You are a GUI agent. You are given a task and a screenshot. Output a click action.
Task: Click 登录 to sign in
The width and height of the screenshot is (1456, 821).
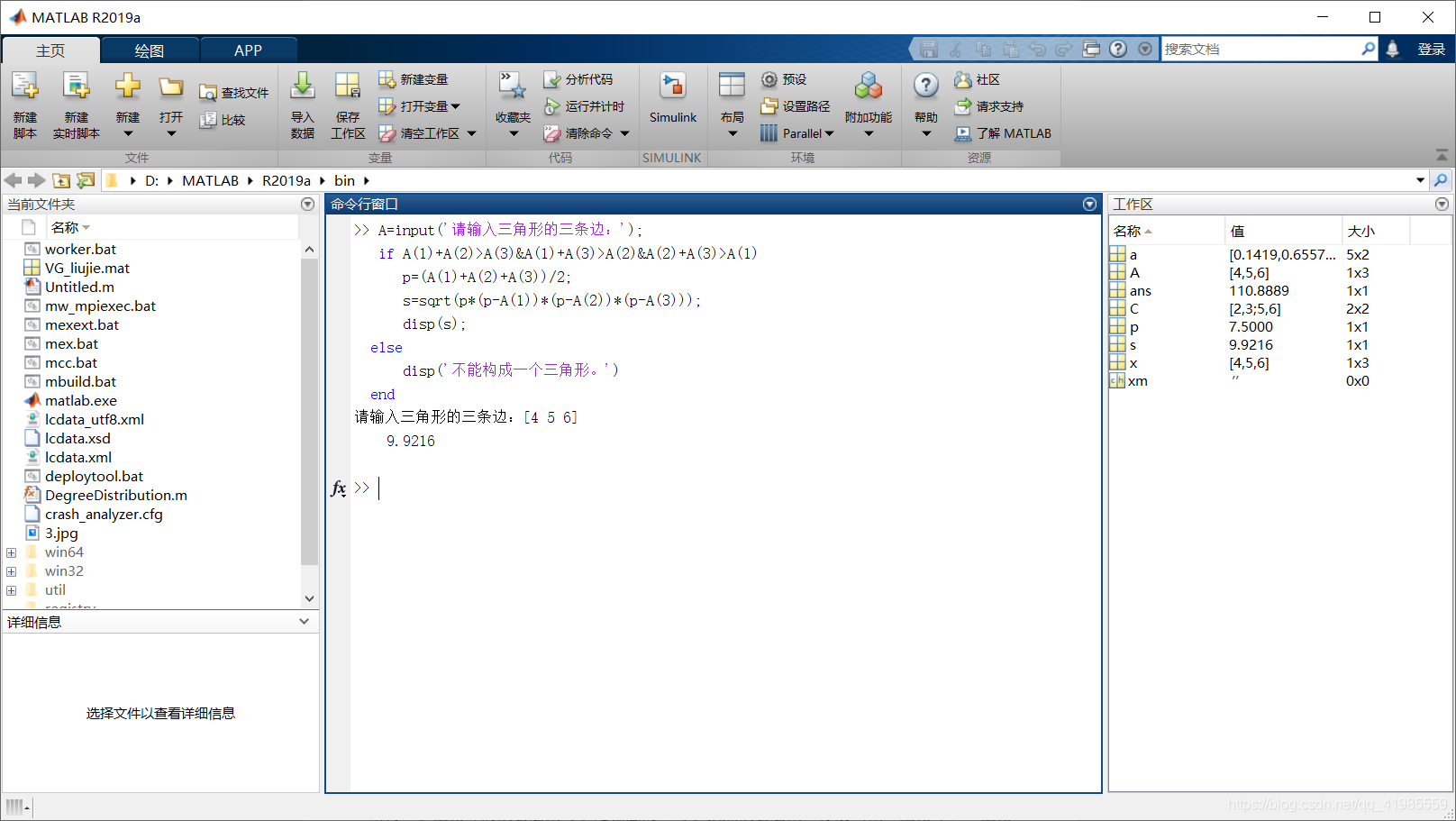[x=1431, y=50]
